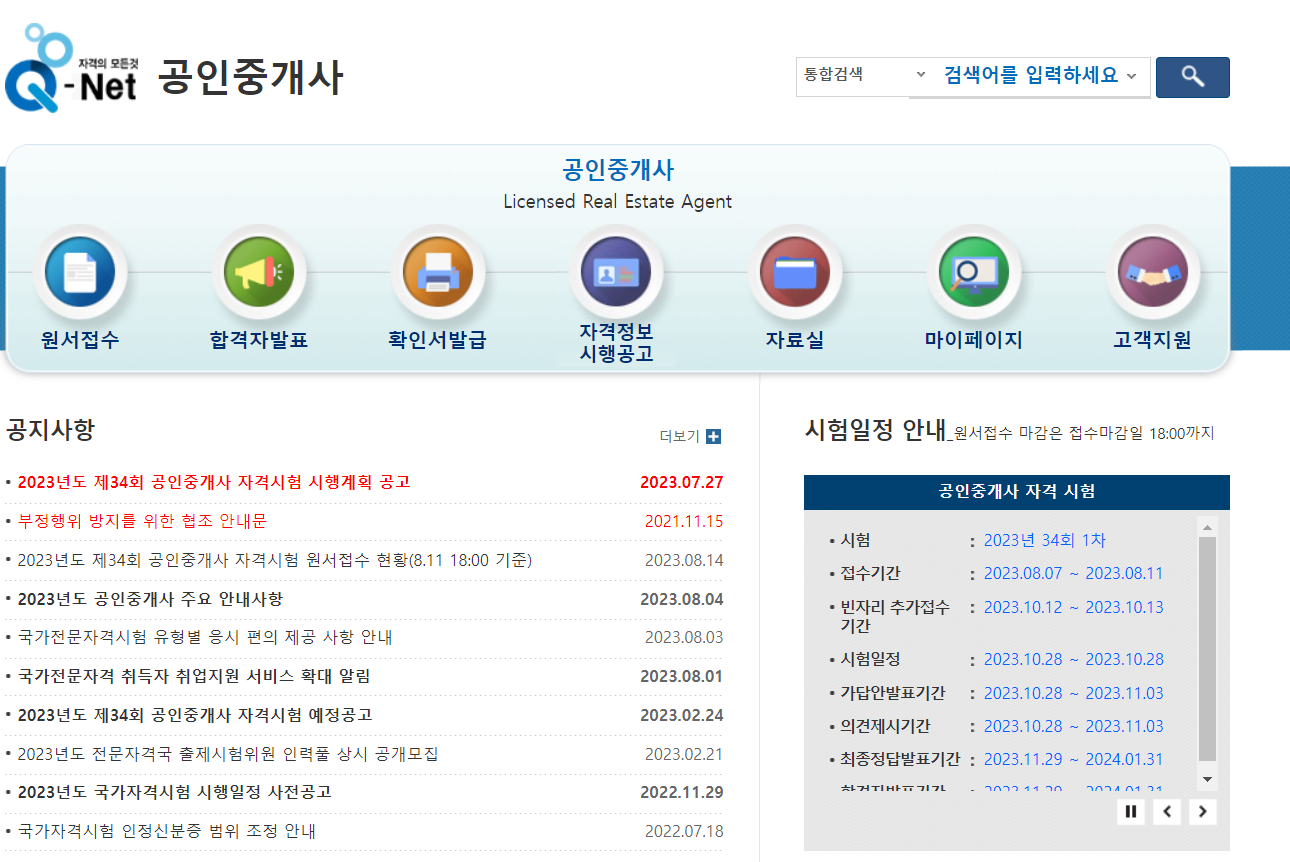The height and width of the screenshot is (862, 1290).
Task: Open notice 제34회 공인중개사 자격시험 시행계획 공고
Action: click(x=214, y=482)
